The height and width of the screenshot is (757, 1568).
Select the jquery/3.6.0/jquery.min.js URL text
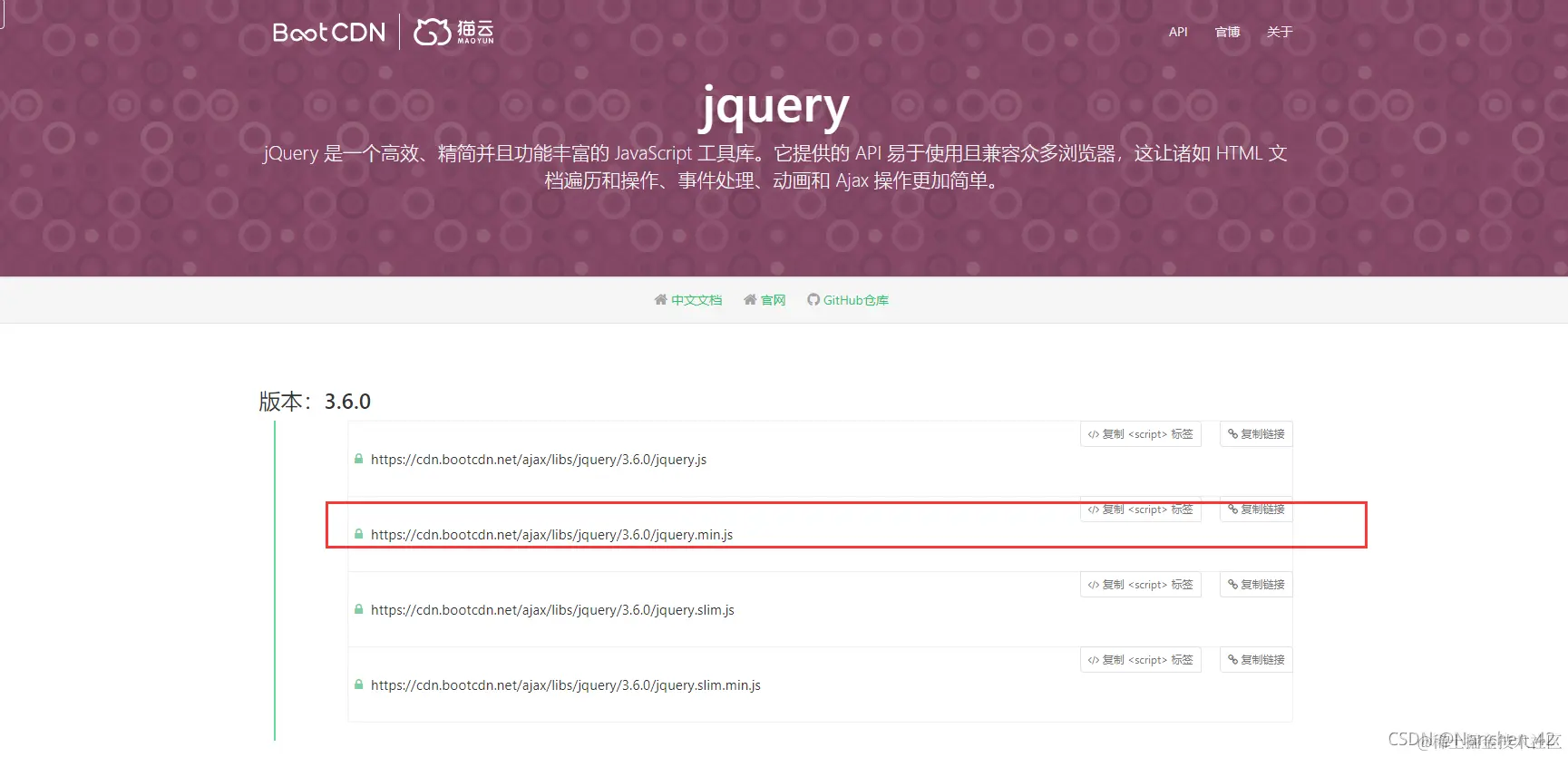point(551,535)
